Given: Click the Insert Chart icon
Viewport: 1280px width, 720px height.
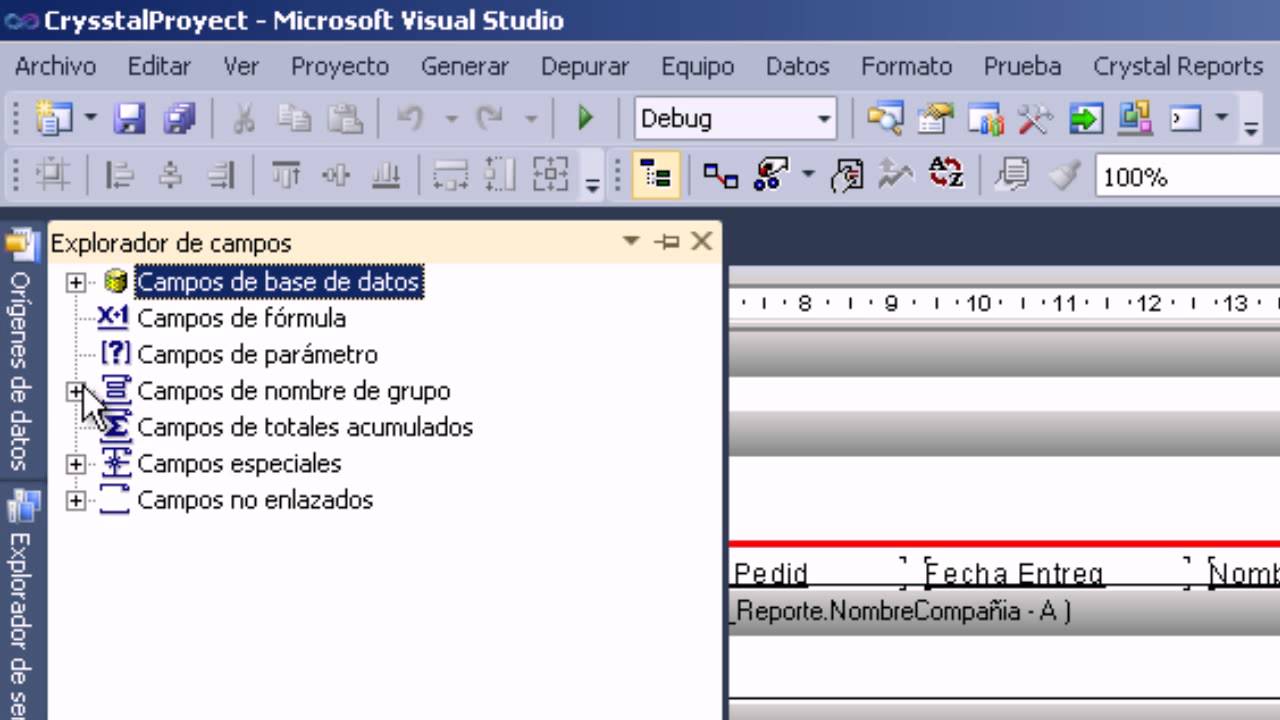Looking at the screenshot, I should tap(895, 176).
